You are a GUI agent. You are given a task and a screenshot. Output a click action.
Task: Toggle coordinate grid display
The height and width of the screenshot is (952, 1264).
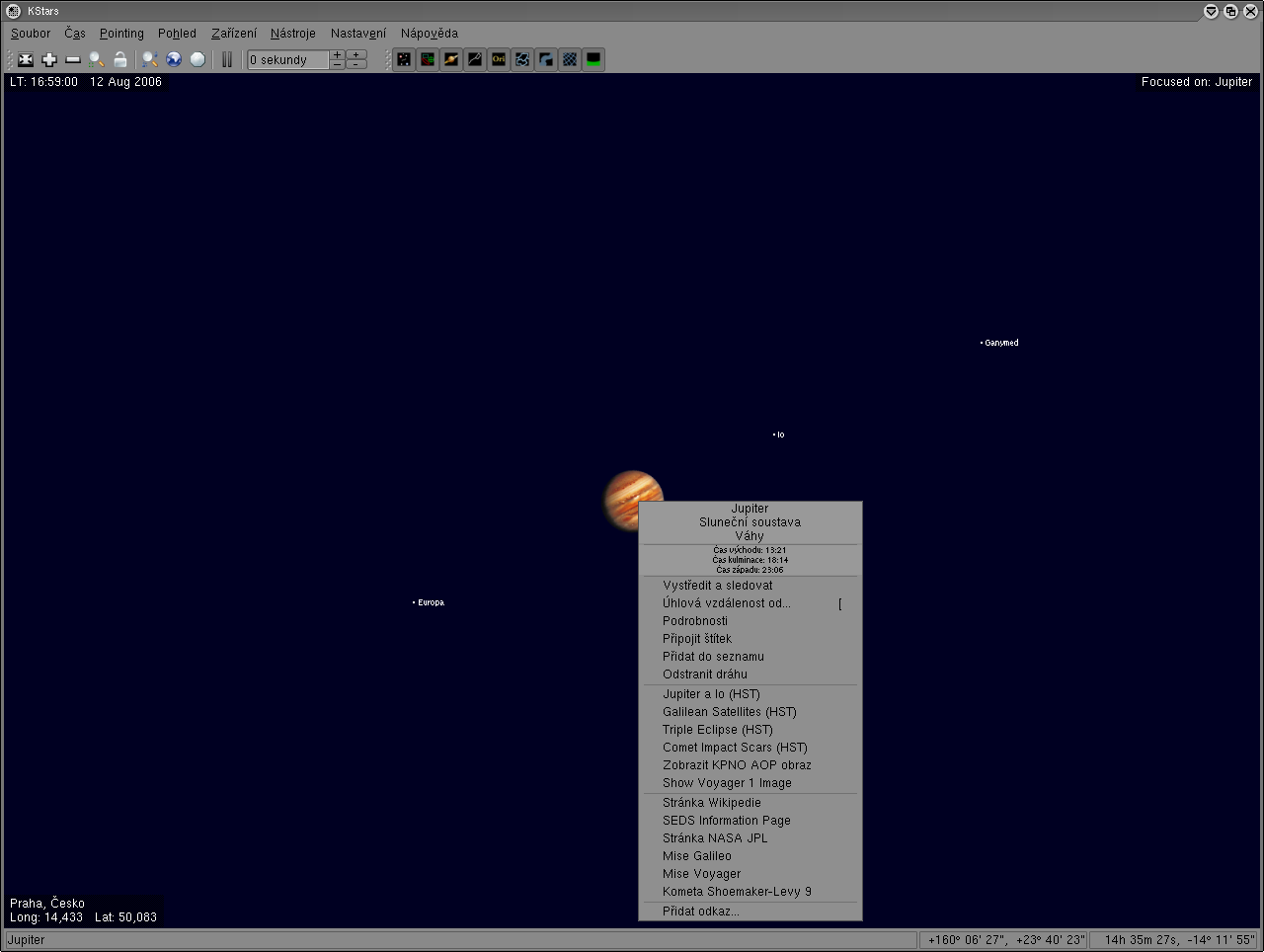tap(570, 60)
